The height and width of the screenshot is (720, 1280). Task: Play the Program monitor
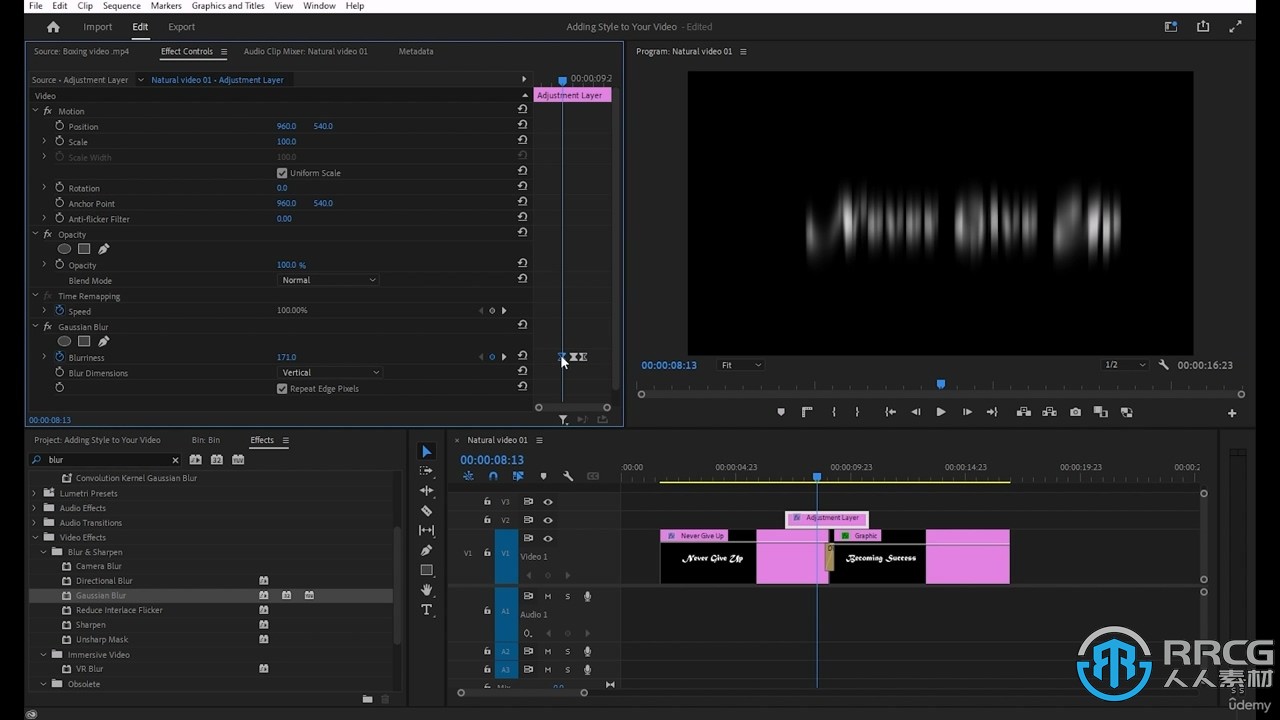[941, 412]
